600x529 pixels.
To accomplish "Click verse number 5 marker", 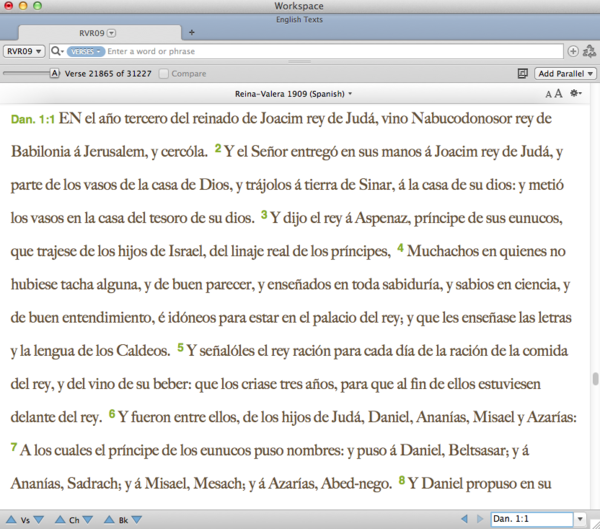I will pos(180,348).
